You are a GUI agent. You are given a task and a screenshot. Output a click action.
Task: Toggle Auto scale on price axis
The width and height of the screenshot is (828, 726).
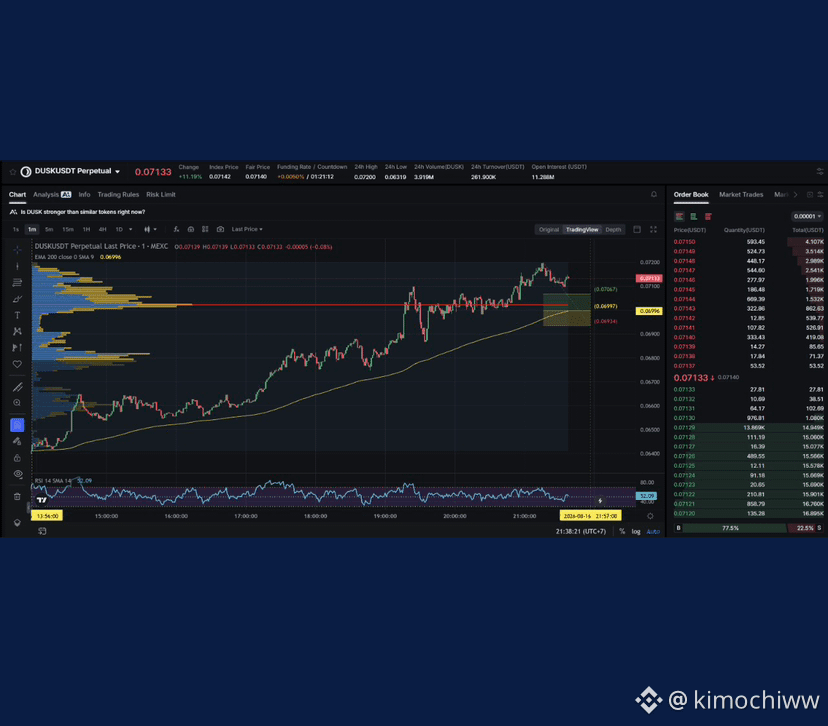653,531
